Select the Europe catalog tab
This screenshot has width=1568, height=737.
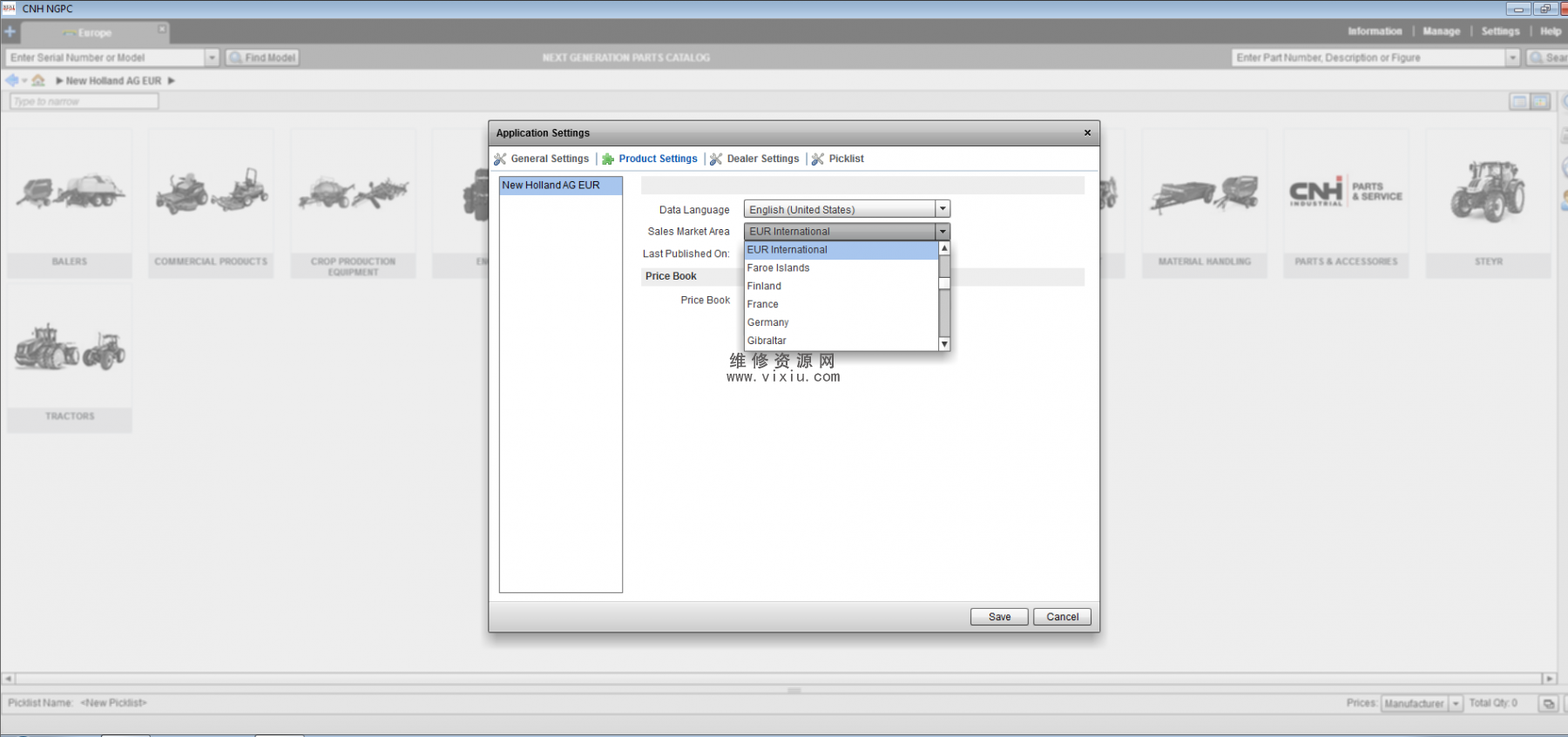[x=94, y=33]
